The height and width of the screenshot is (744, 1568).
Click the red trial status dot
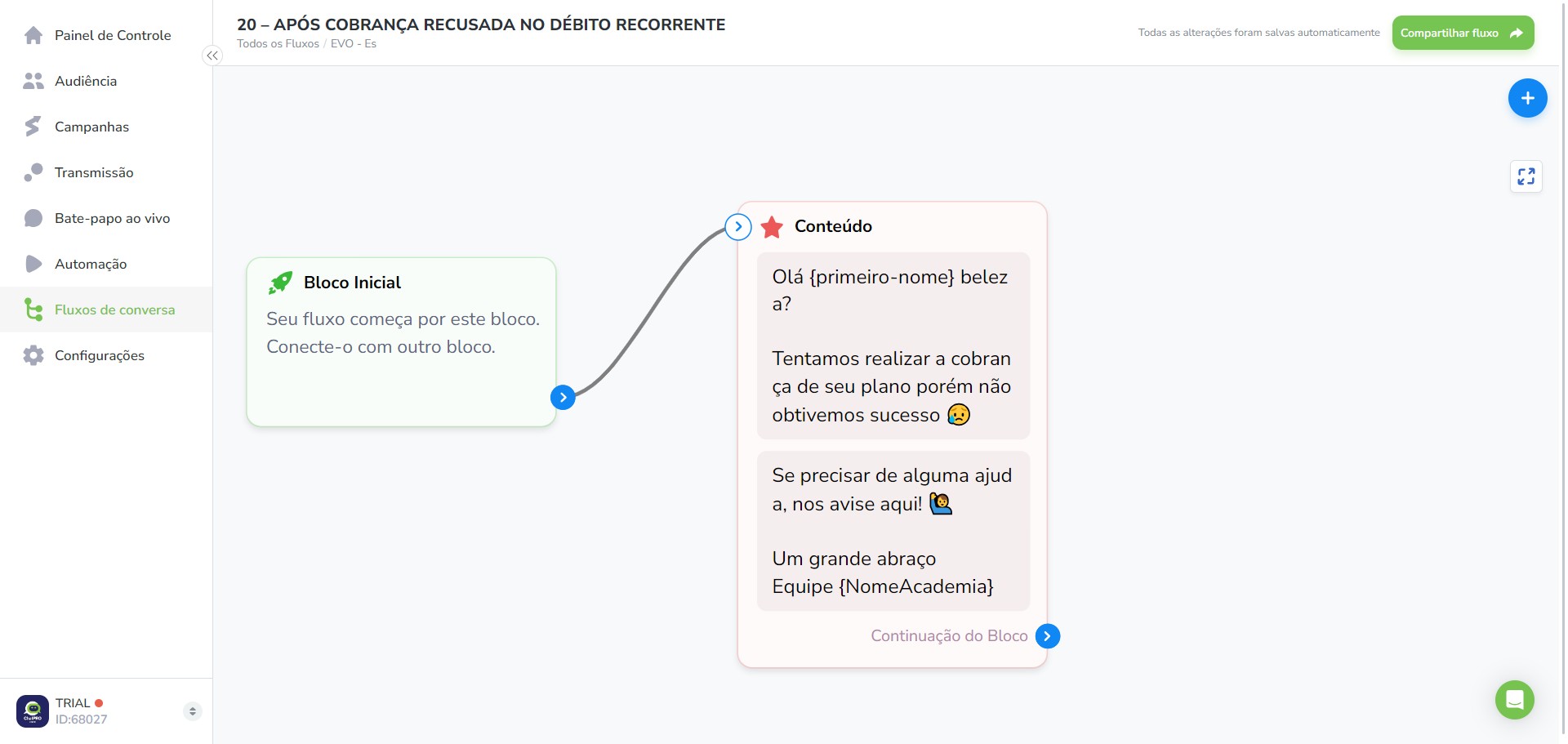(99, 703)
